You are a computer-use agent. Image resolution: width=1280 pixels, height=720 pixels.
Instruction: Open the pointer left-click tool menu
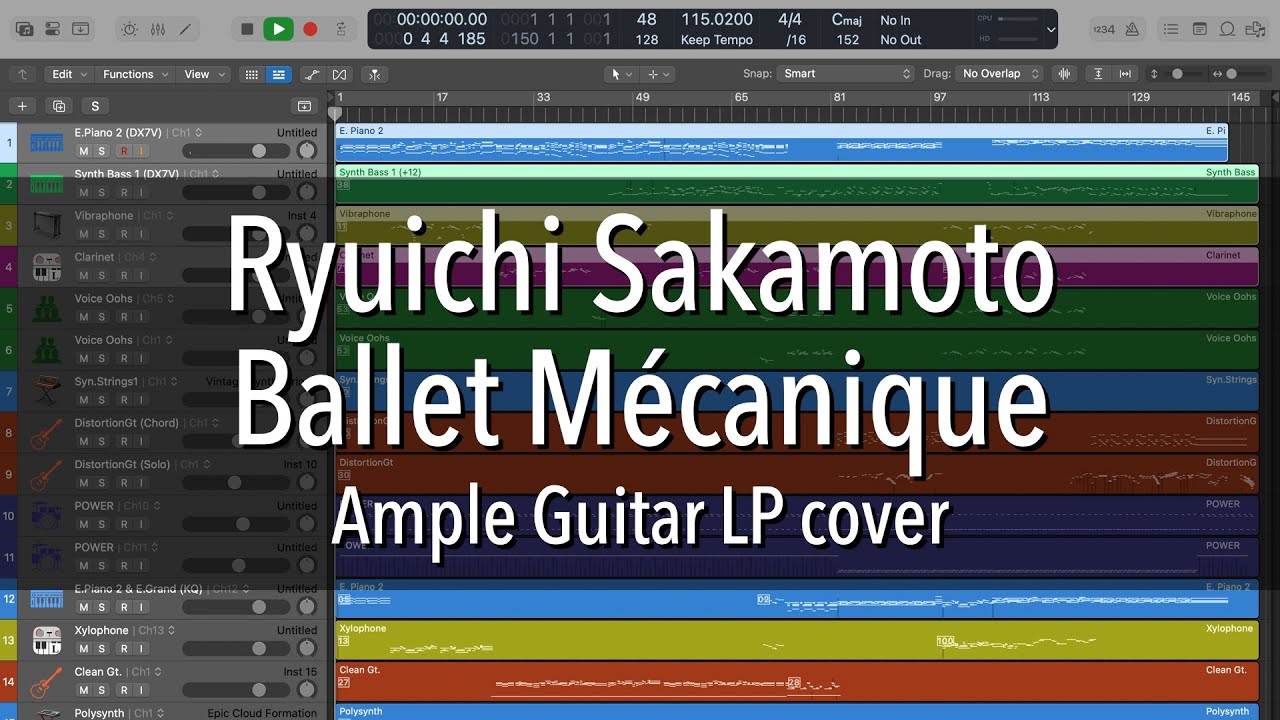click(x=621, y=74)
